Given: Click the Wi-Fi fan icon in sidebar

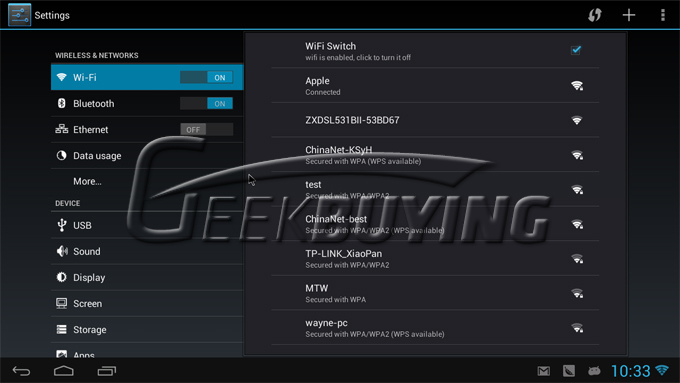Looking at the screenshot, I should coord(62,77).
